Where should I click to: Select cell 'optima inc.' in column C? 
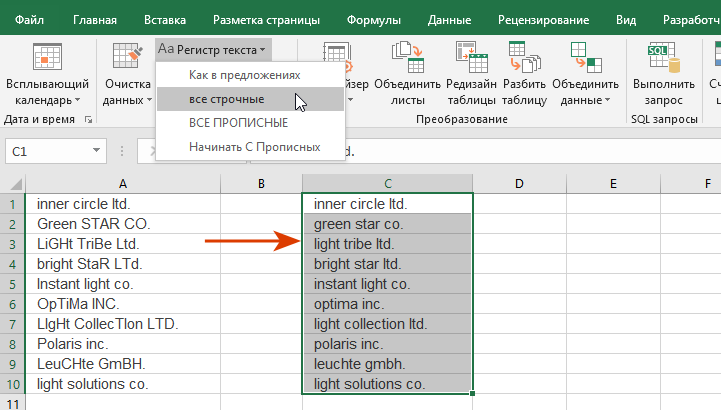387,304
